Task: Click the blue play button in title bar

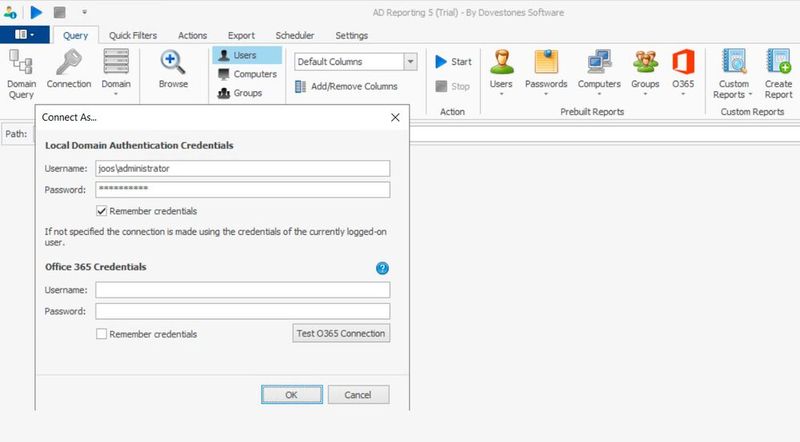Action: pyautogui.click(x=36, y=12)
